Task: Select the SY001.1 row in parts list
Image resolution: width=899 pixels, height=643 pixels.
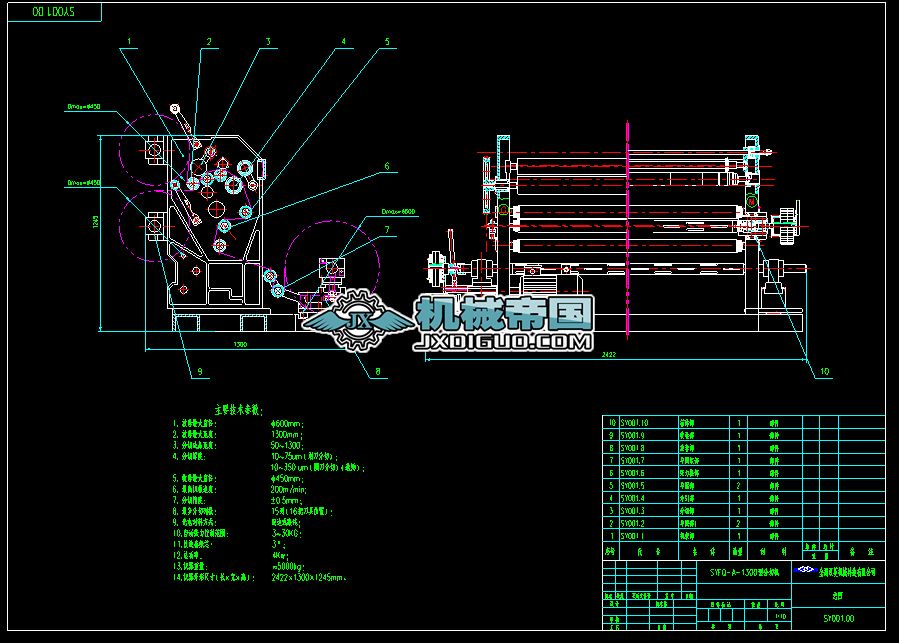Action: coord(634,535)
